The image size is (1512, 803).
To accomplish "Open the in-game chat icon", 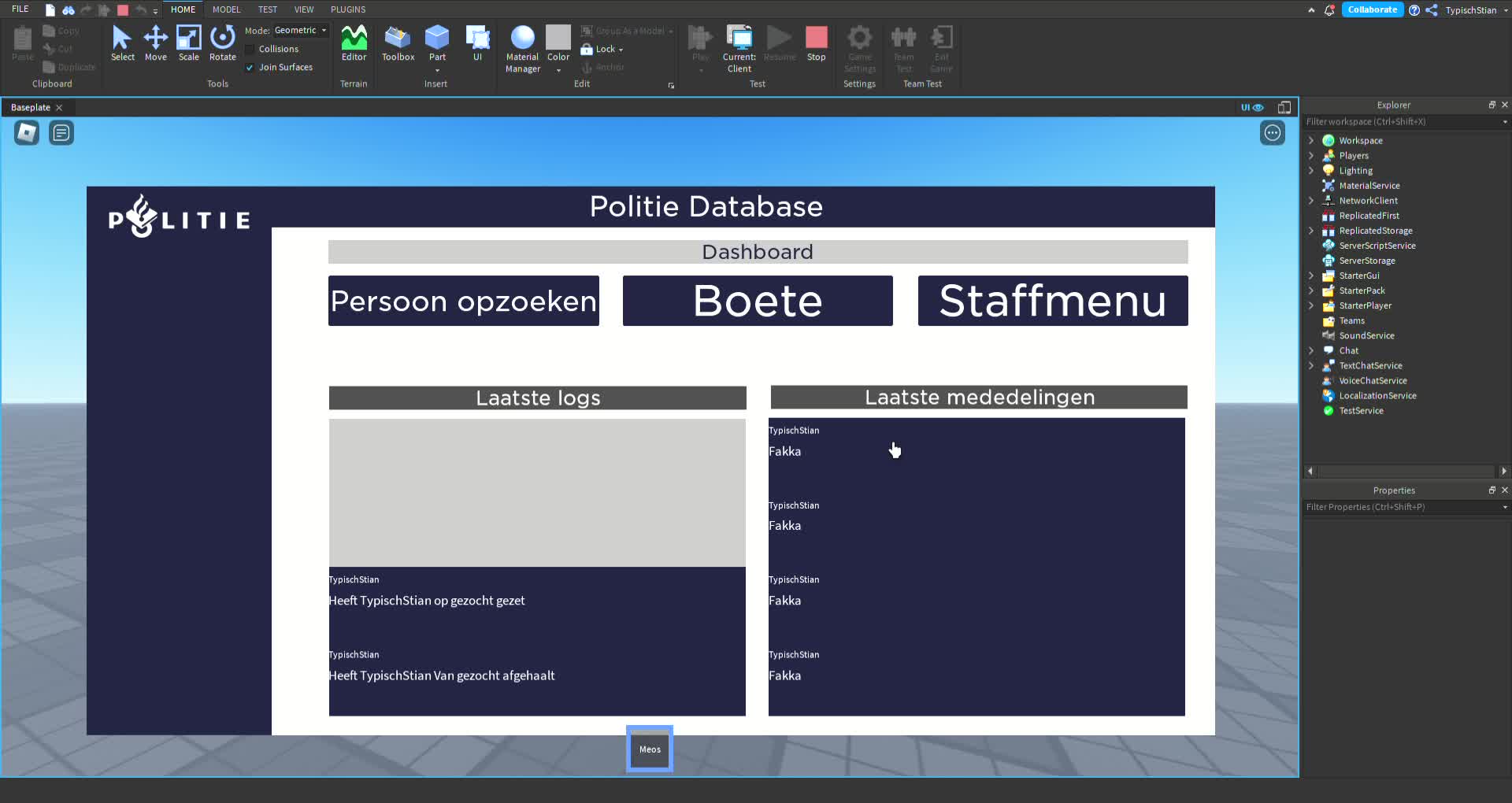I will [61, 133].
